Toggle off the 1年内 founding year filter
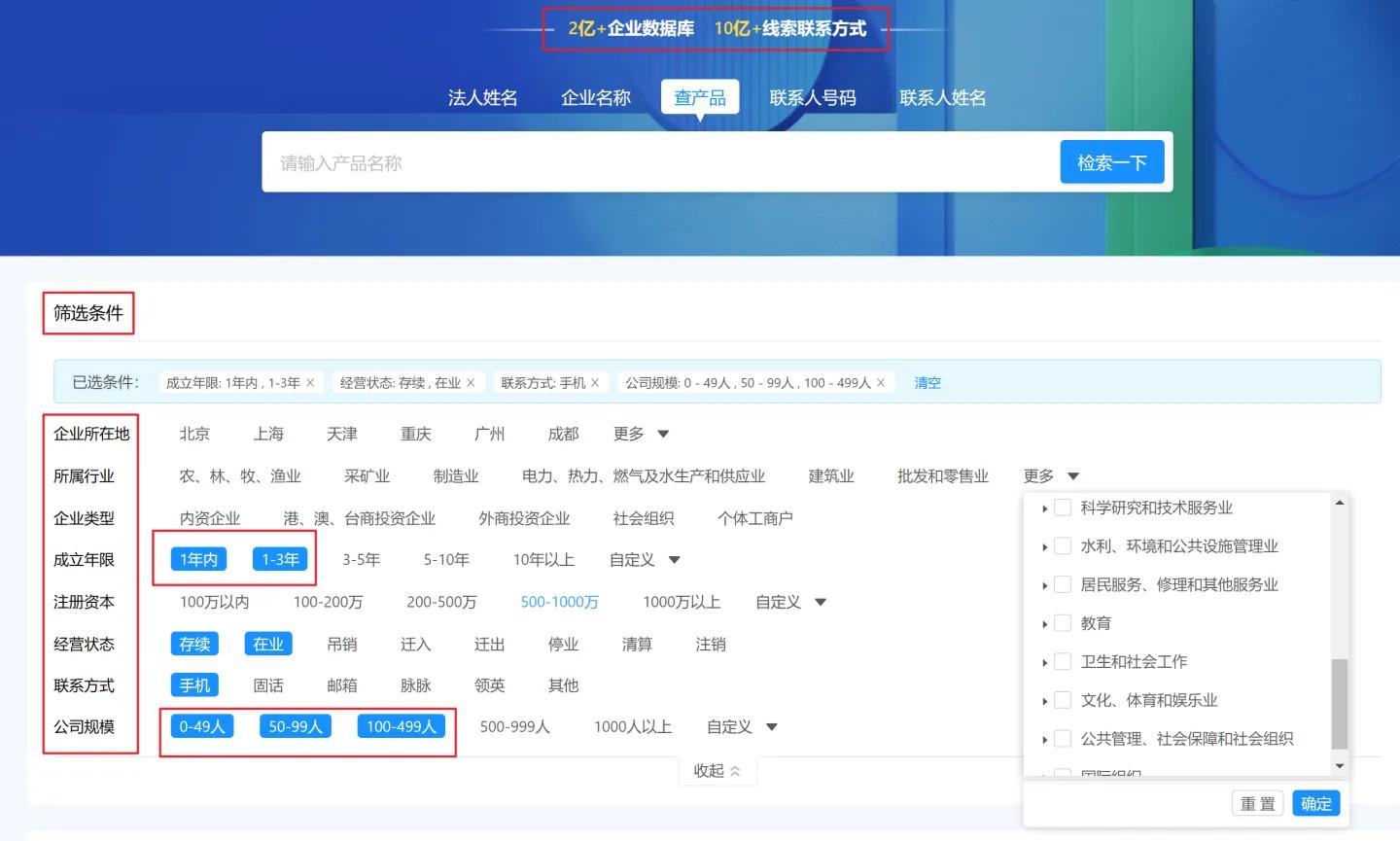Image resolution: width=1400 pixels, height=841 pixels. tap(198, 559)
